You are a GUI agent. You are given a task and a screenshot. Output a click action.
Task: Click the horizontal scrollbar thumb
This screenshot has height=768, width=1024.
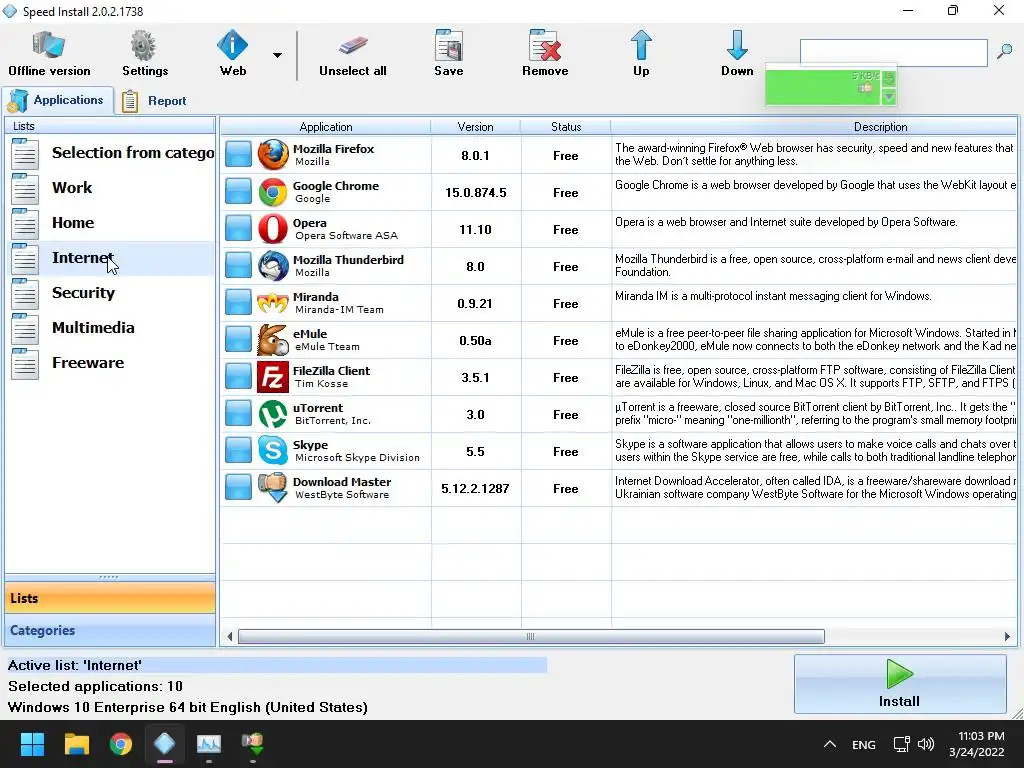[x=531, y=636]
